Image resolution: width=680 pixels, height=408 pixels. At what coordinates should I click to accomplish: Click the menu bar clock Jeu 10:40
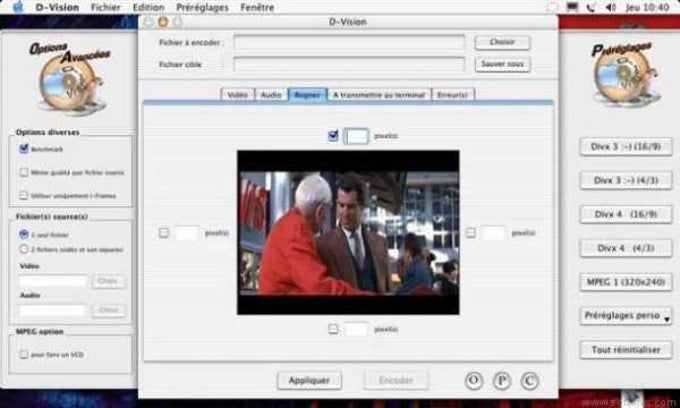647,7
